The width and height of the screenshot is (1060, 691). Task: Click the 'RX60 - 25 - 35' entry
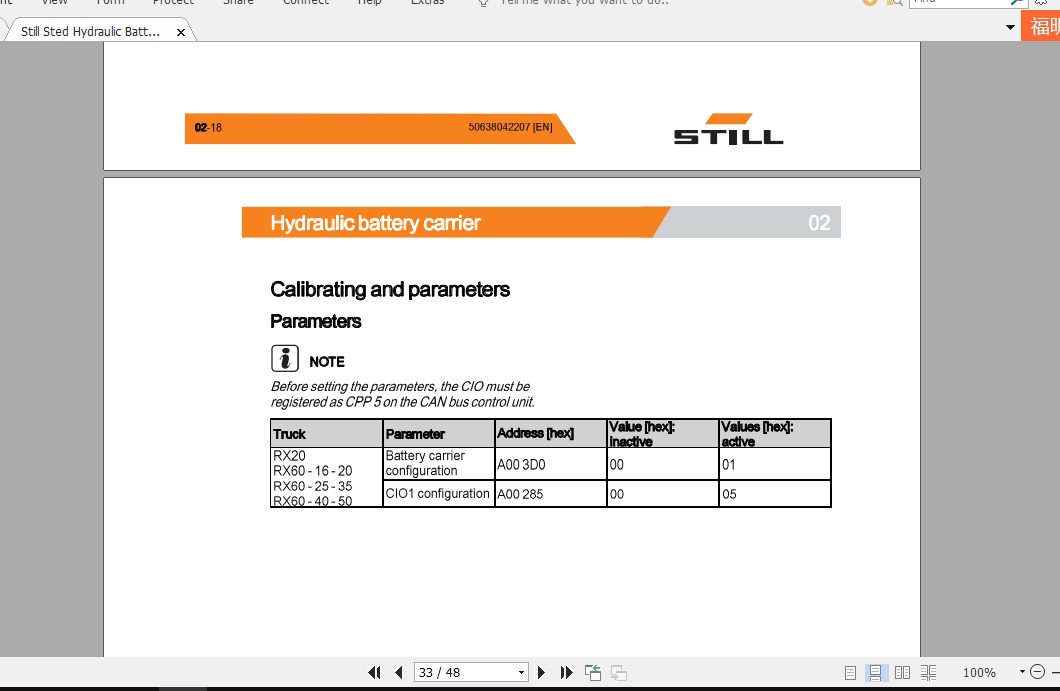point(312,486)
